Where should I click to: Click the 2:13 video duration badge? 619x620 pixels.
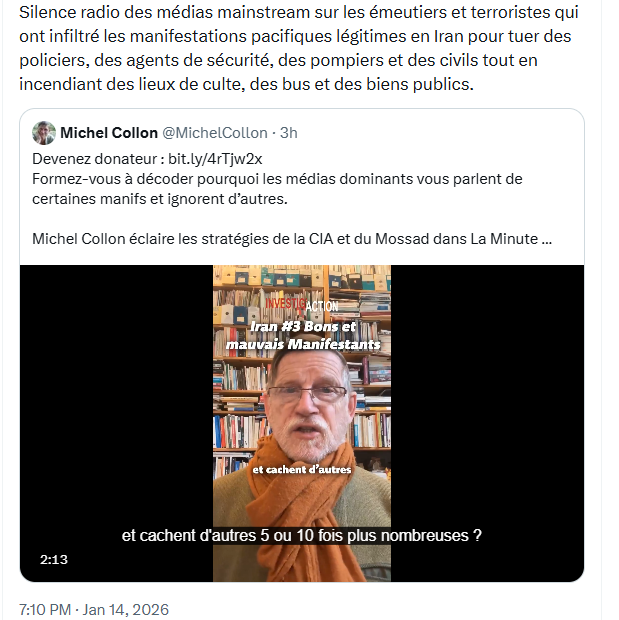click(54, 560)
